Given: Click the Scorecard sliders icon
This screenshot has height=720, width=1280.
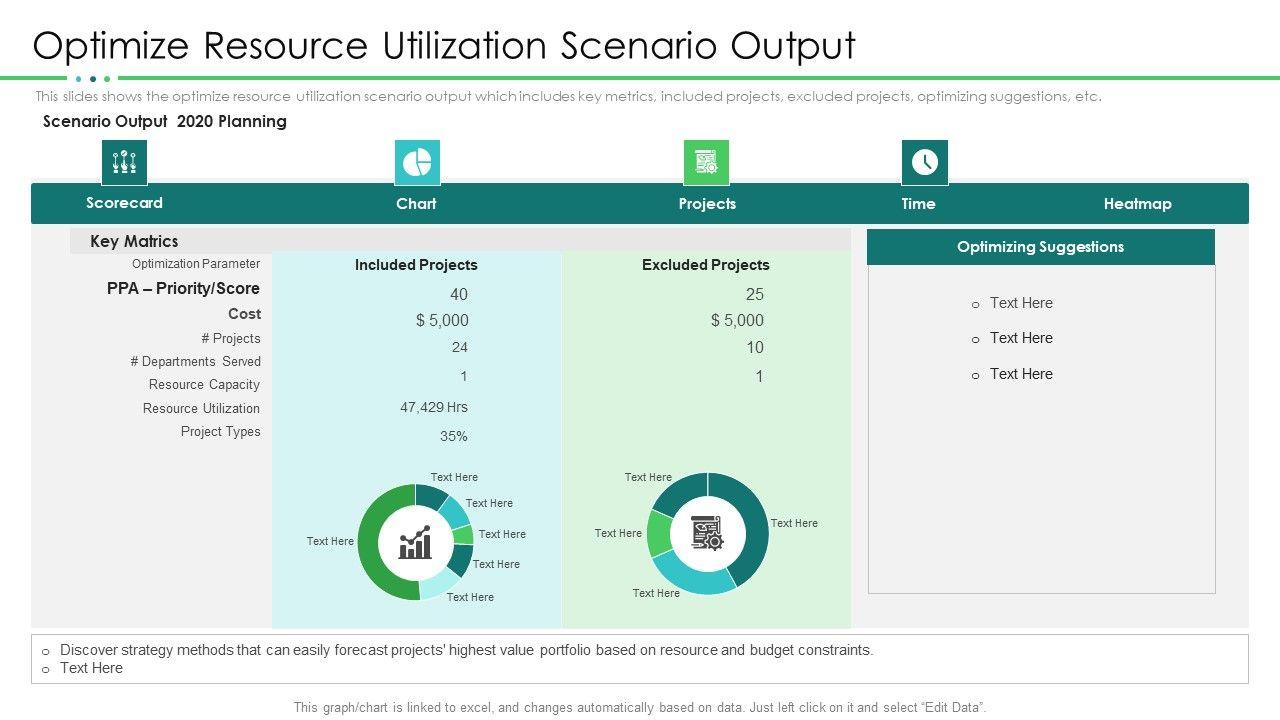Looking at the screenshot, I should (124, 162).
